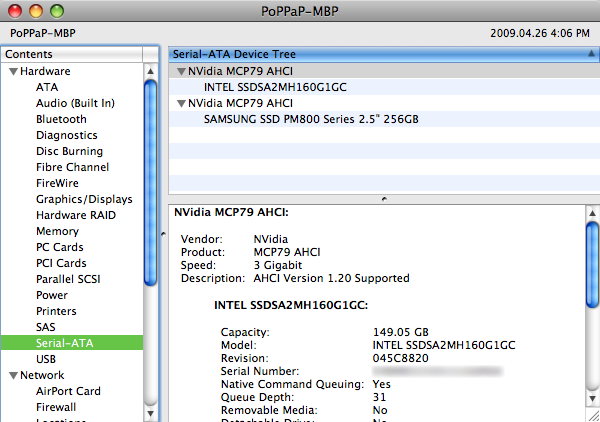Click AHCI Version 1.20 Supported description
This screenshot has height=422, width=600.
[331, 279]
